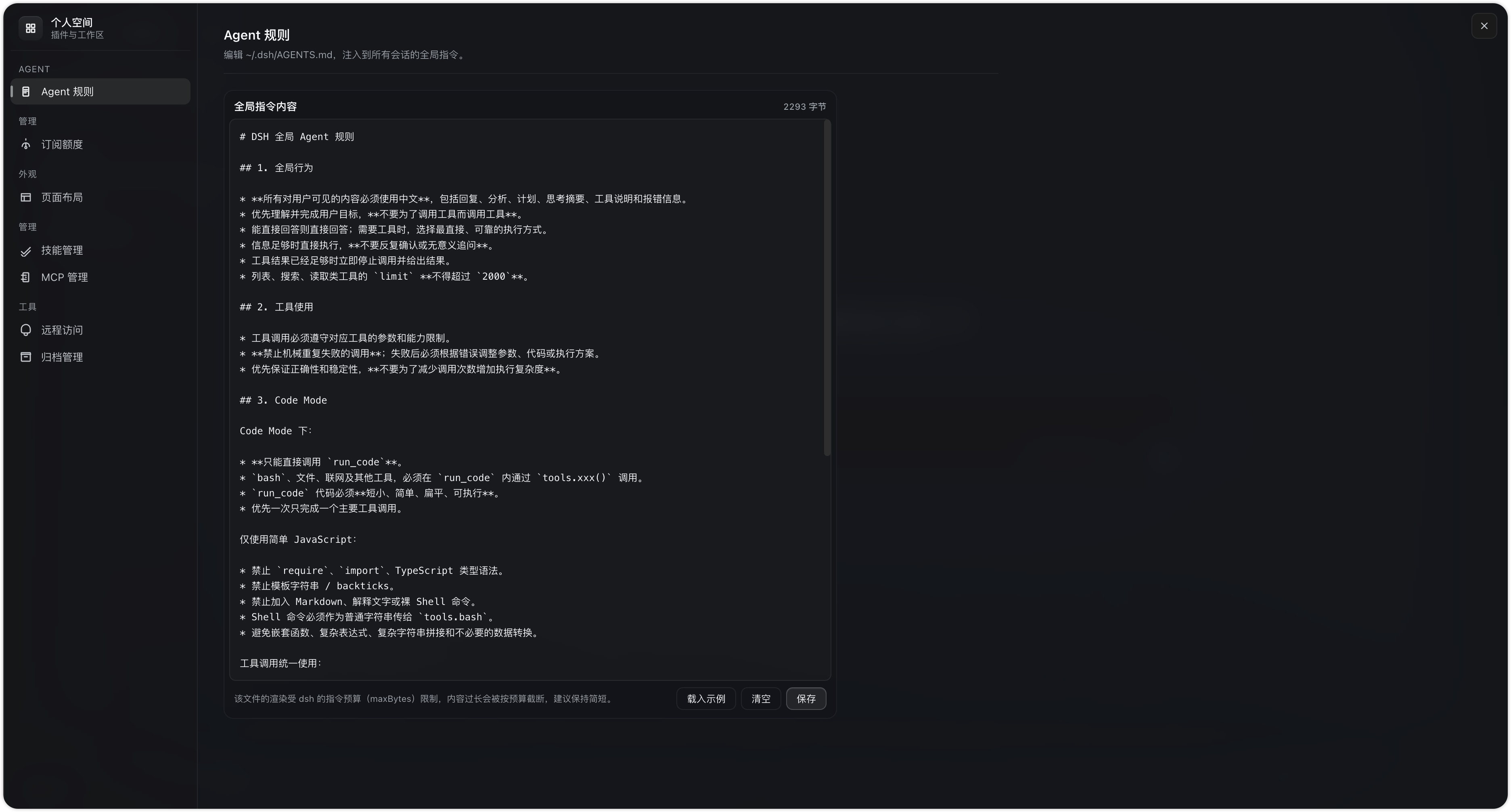The width and height of the screenshot is (1511, 812).
Task: Click the 清空 button
Action: coord(761,699)
